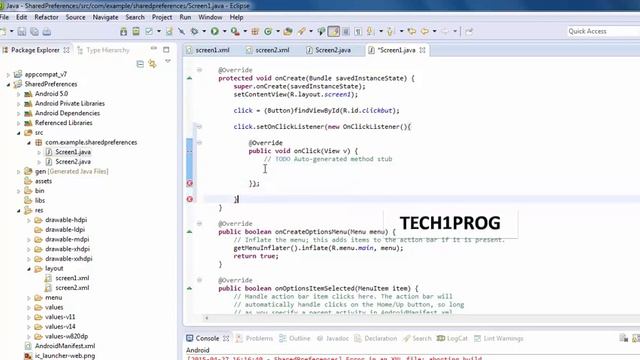Click the New Java Class green C icon
Viewport: 640px width, 360px height.
(x=268, y=31)
